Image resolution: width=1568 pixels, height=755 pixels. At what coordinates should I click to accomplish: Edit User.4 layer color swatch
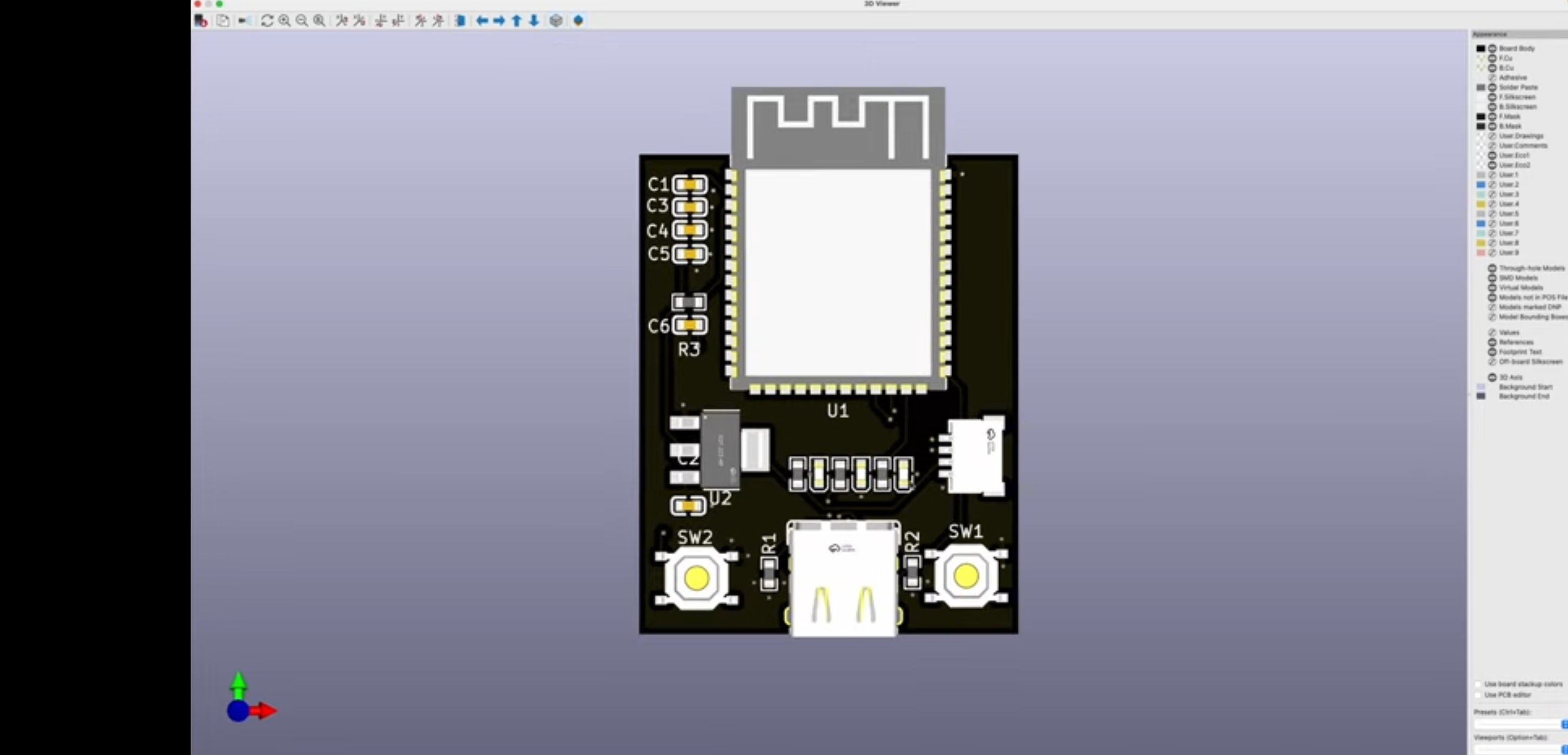(1481, 204)
